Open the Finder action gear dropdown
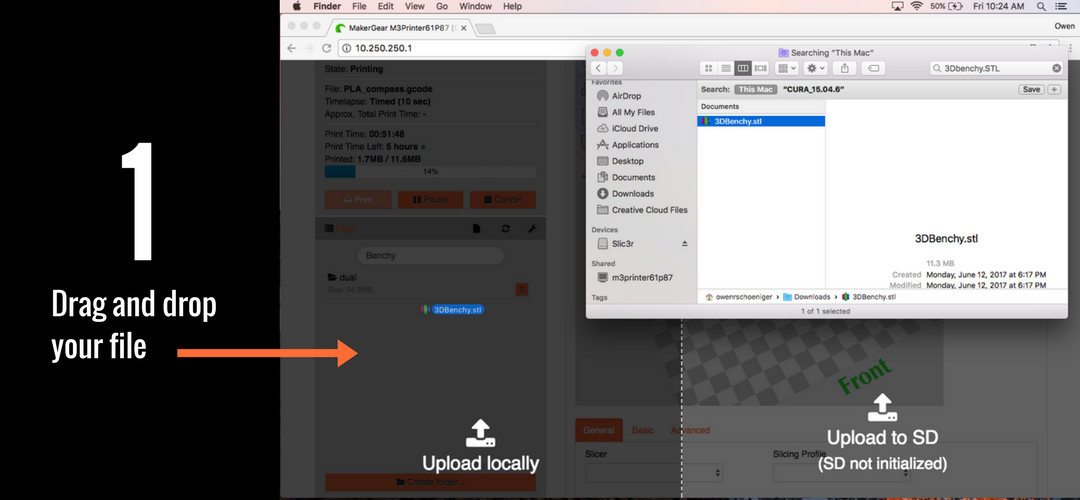The height and width of the screenshot is (500, 1080). [x=816, y=68]
